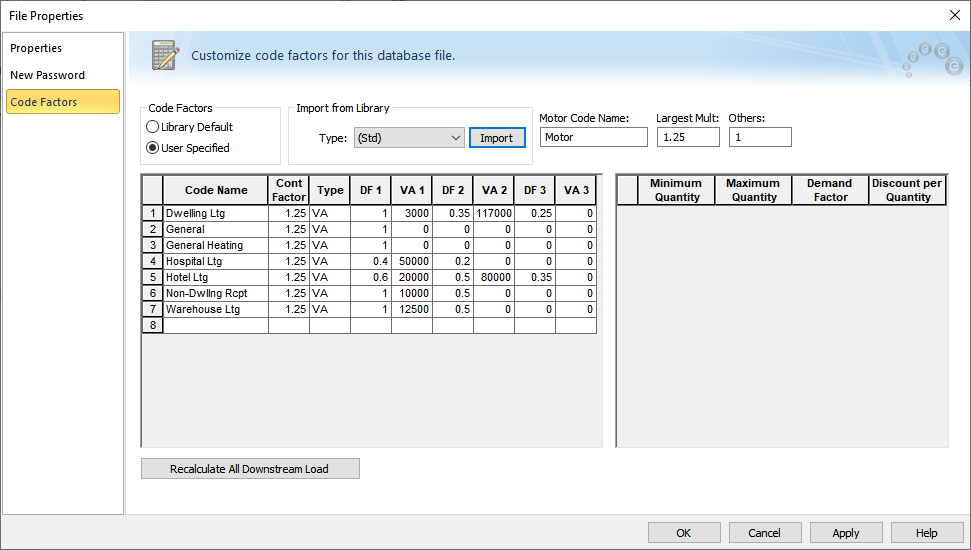Click the Cancel button
971x550 pixels.
tap(765, 533)
